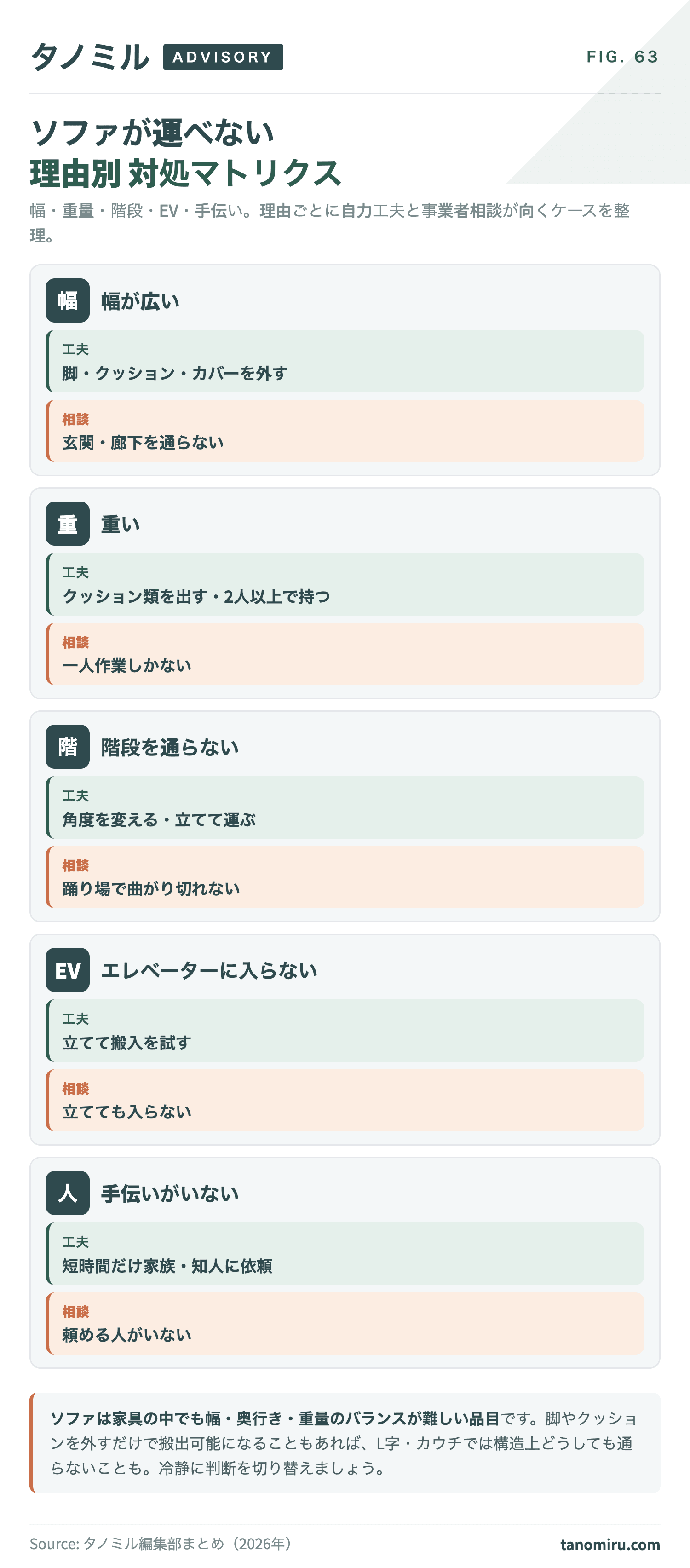Select the クッション類を出す・2人以上で持つ tip
The width and height of the screenshot is (690, 1568).
(345, 584)
